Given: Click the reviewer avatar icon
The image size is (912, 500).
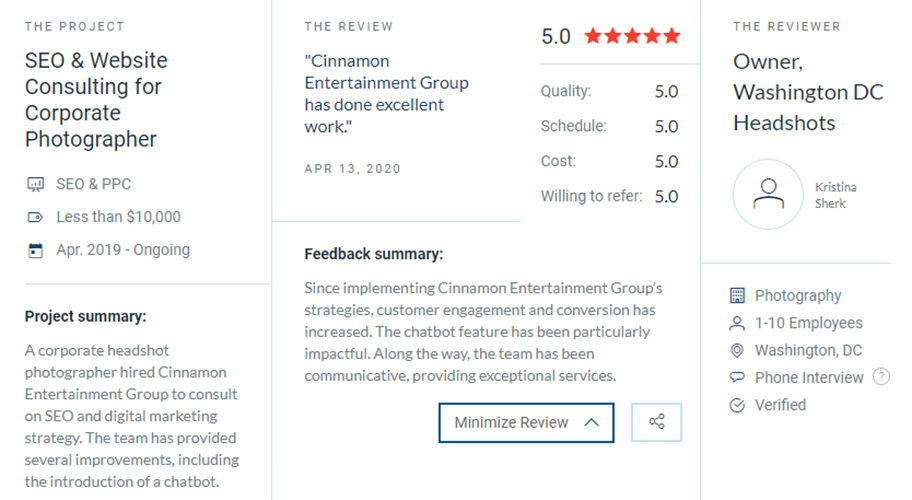Looking at the screenshot, I should coord(768,194).
